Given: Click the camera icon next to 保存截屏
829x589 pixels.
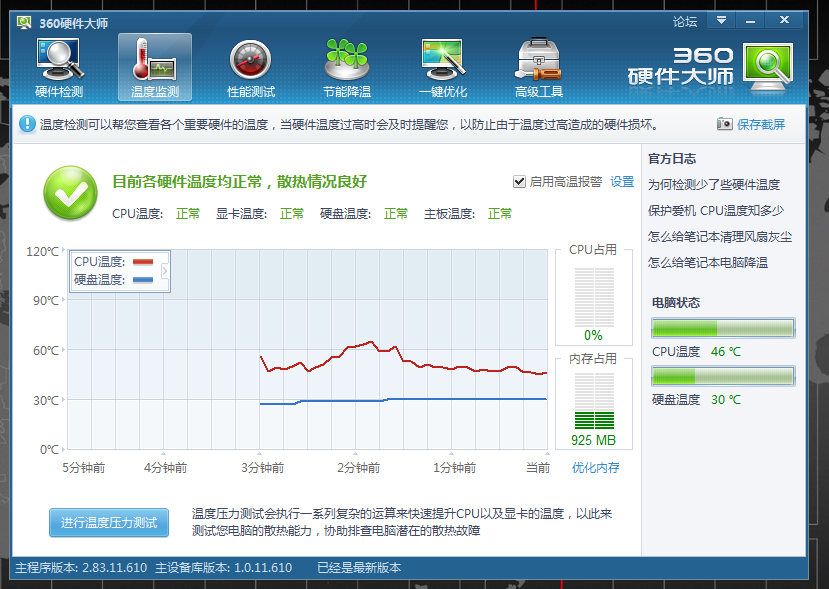Looking at the screenshot, I should 724,124.
